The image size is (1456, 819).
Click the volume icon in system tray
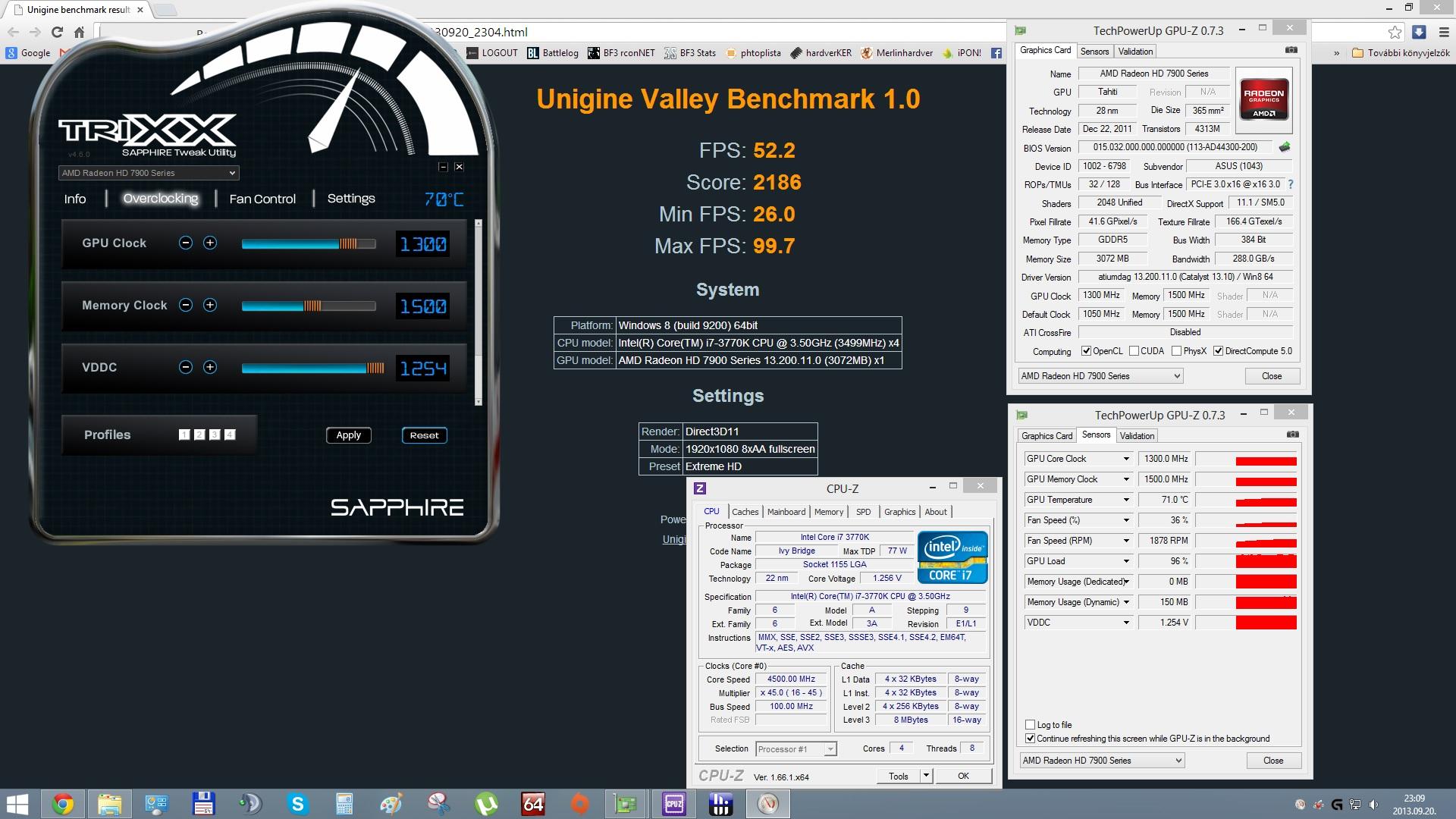1372,805
